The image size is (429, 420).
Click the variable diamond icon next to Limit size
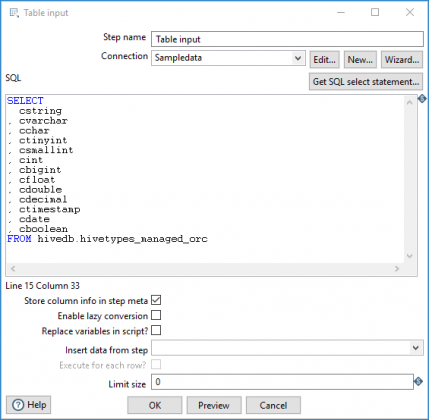418,381
